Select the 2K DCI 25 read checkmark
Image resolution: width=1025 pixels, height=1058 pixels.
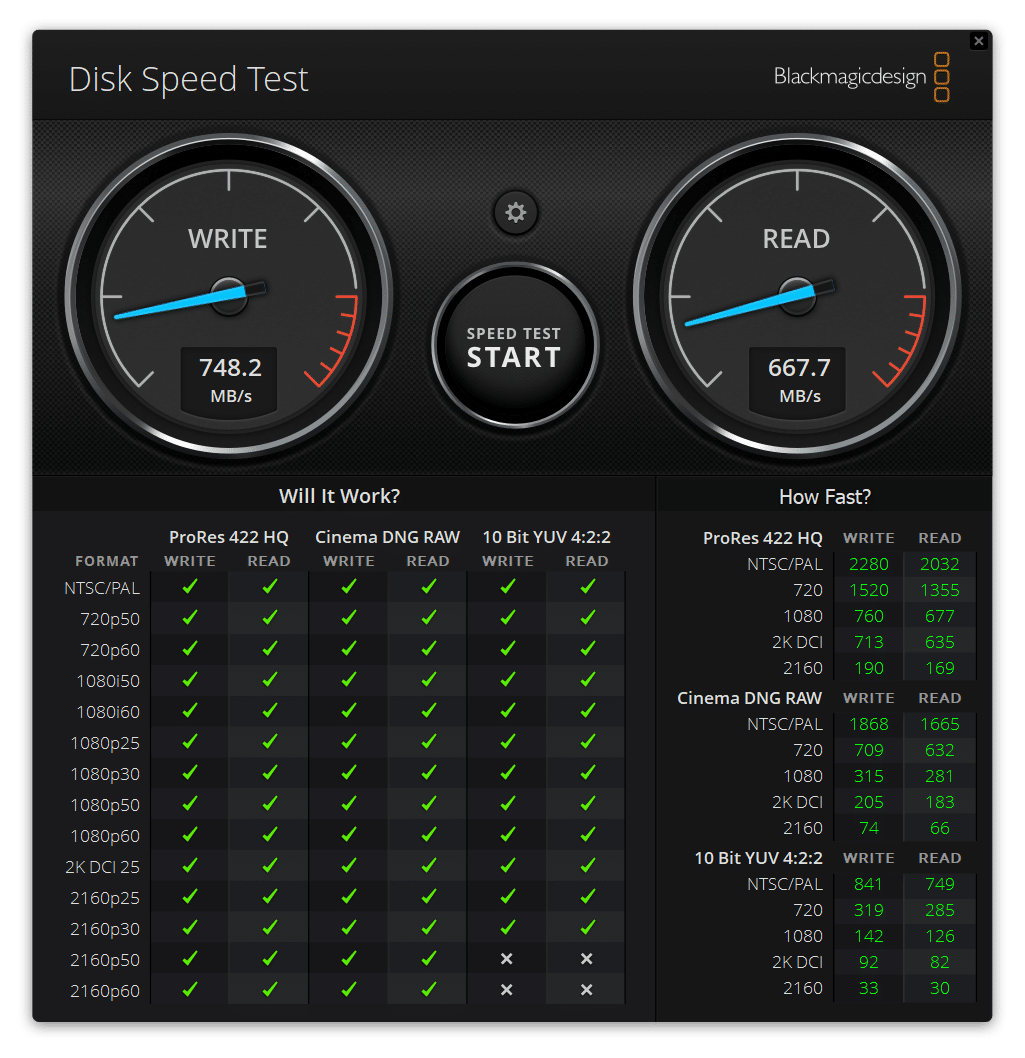[268, 866]
